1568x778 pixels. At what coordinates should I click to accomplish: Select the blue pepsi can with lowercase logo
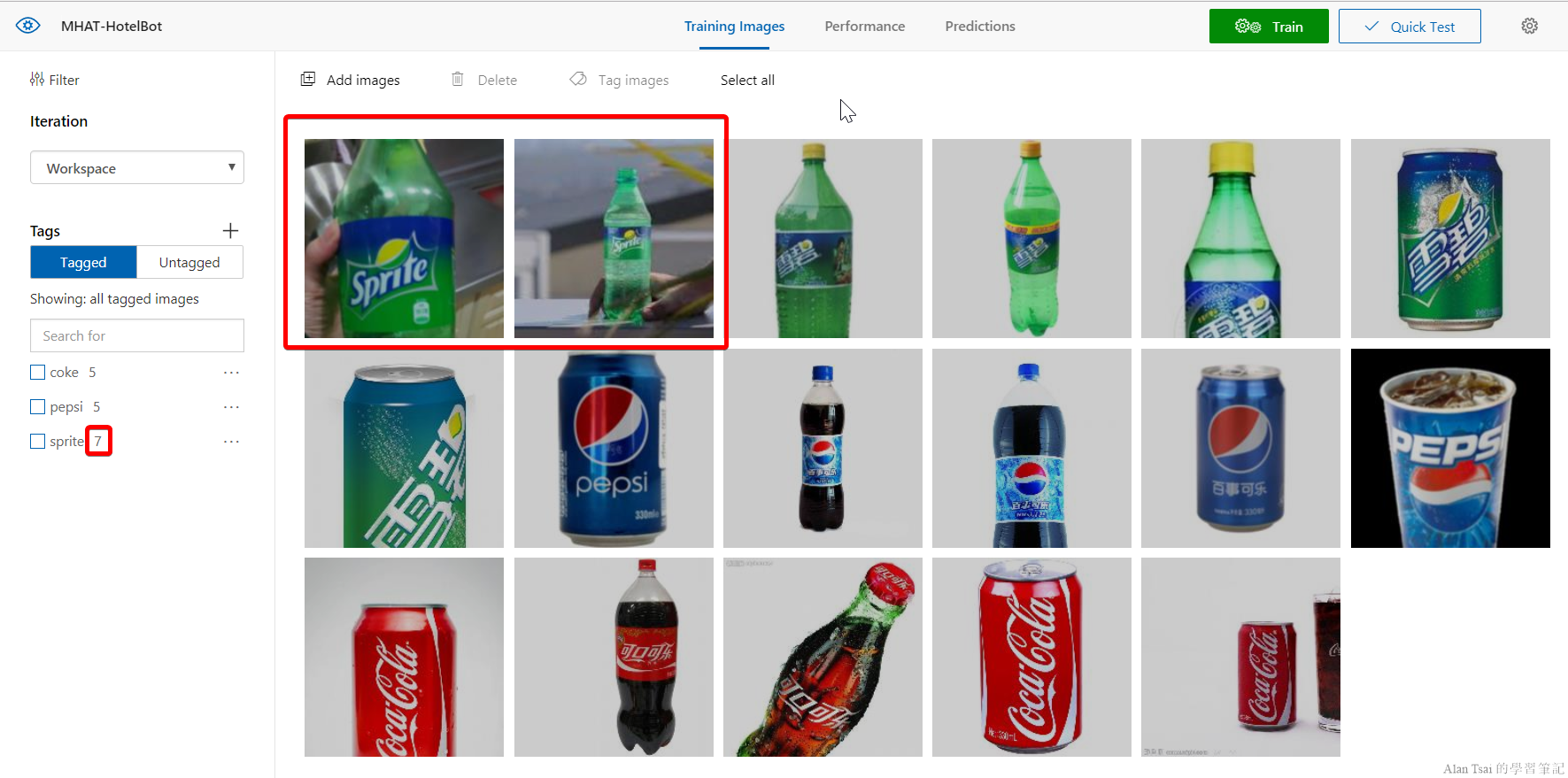[614, 448]
